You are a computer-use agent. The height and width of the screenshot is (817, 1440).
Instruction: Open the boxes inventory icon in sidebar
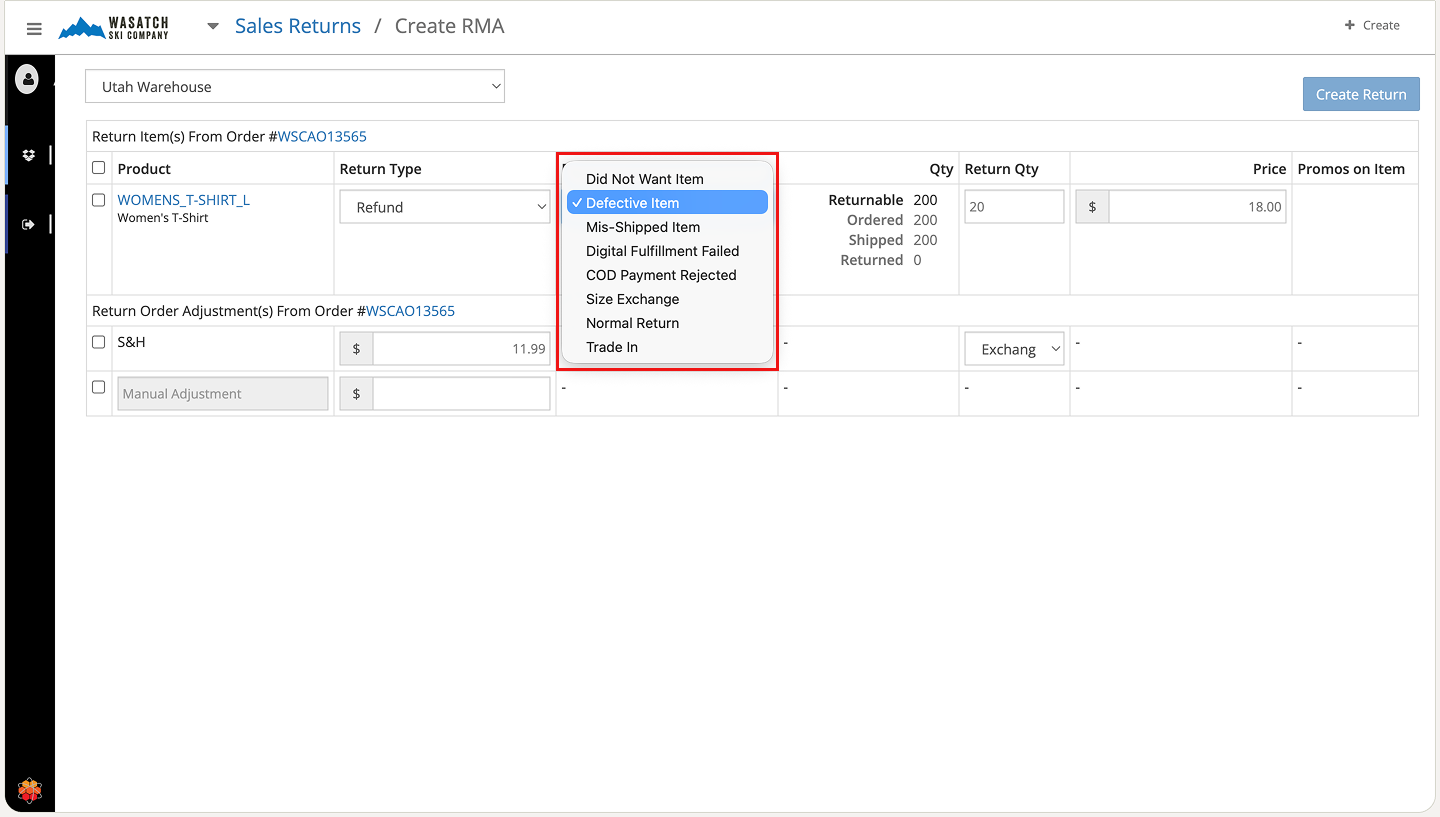coord(28,155)
